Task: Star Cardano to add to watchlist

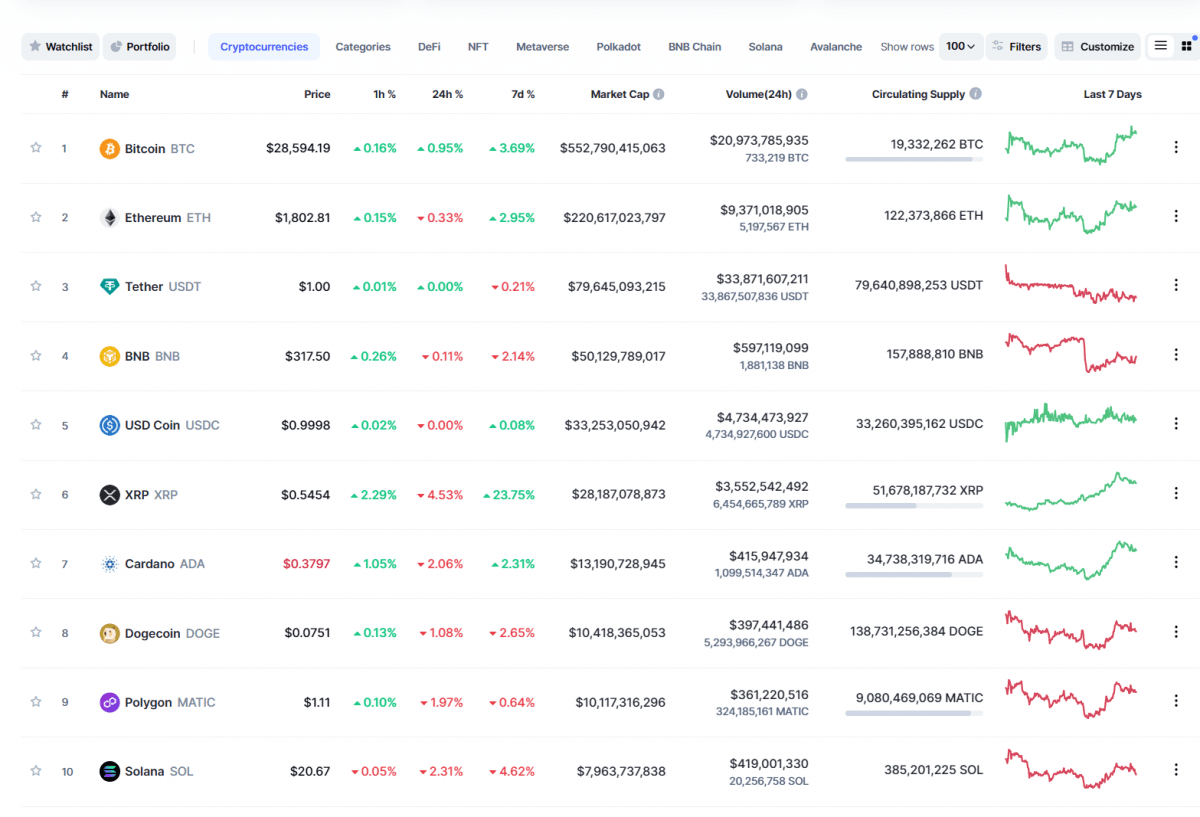Action: pyautogui.click(x=36, y=563)
